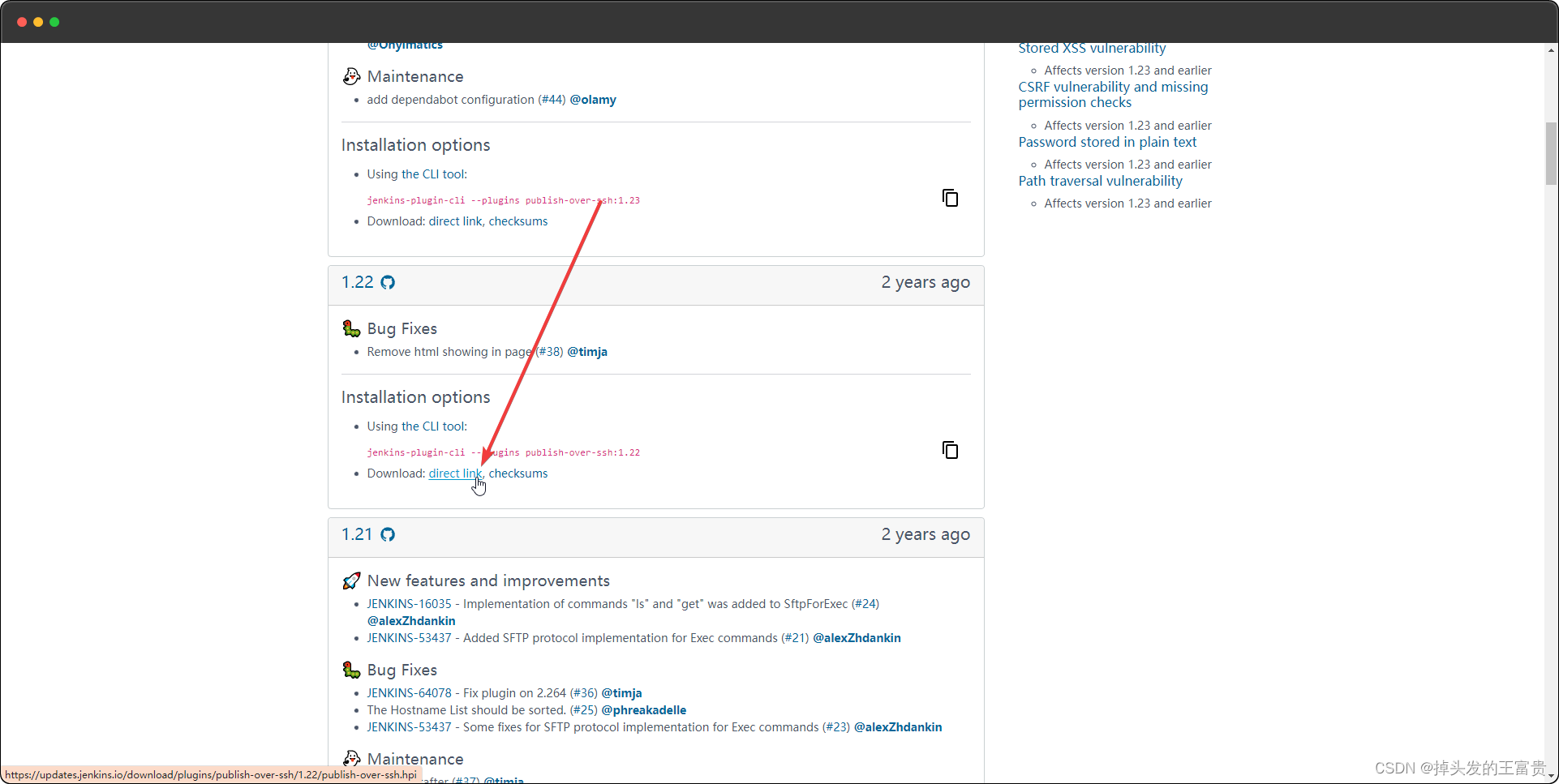Open JENKINS-64078 issue link
Screen dimensions: 1559x784
[x=409, y=693]
